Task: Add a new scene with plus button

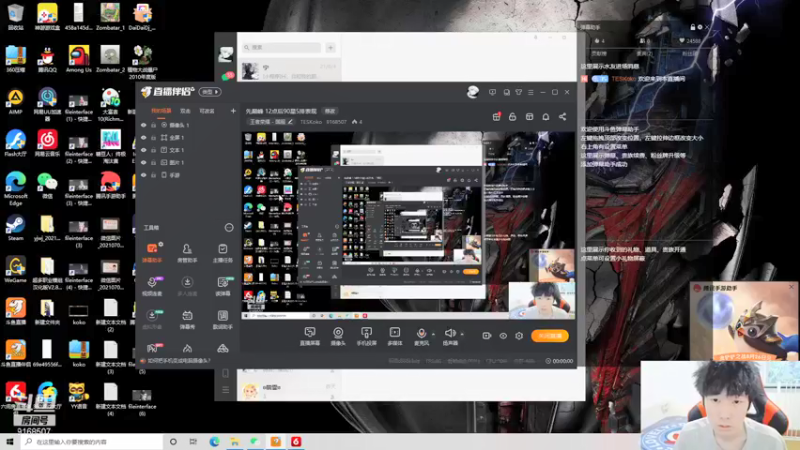Action: (233, 111)
